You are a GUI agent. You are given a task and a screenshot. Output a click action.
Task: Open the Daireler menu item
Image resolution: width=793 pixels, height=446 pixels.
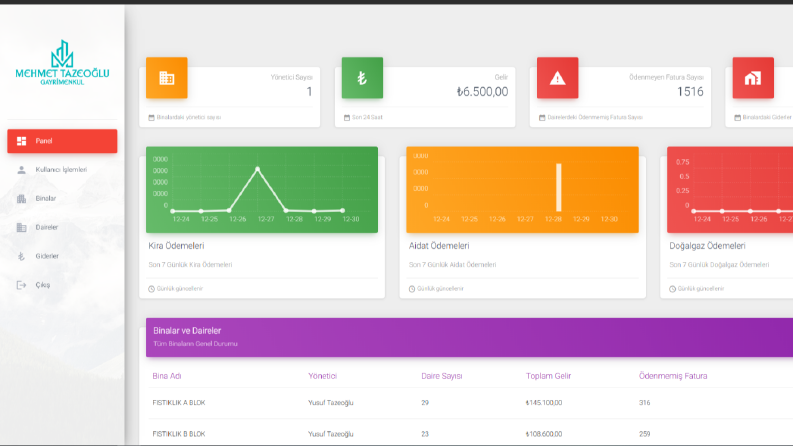(62, 228)
